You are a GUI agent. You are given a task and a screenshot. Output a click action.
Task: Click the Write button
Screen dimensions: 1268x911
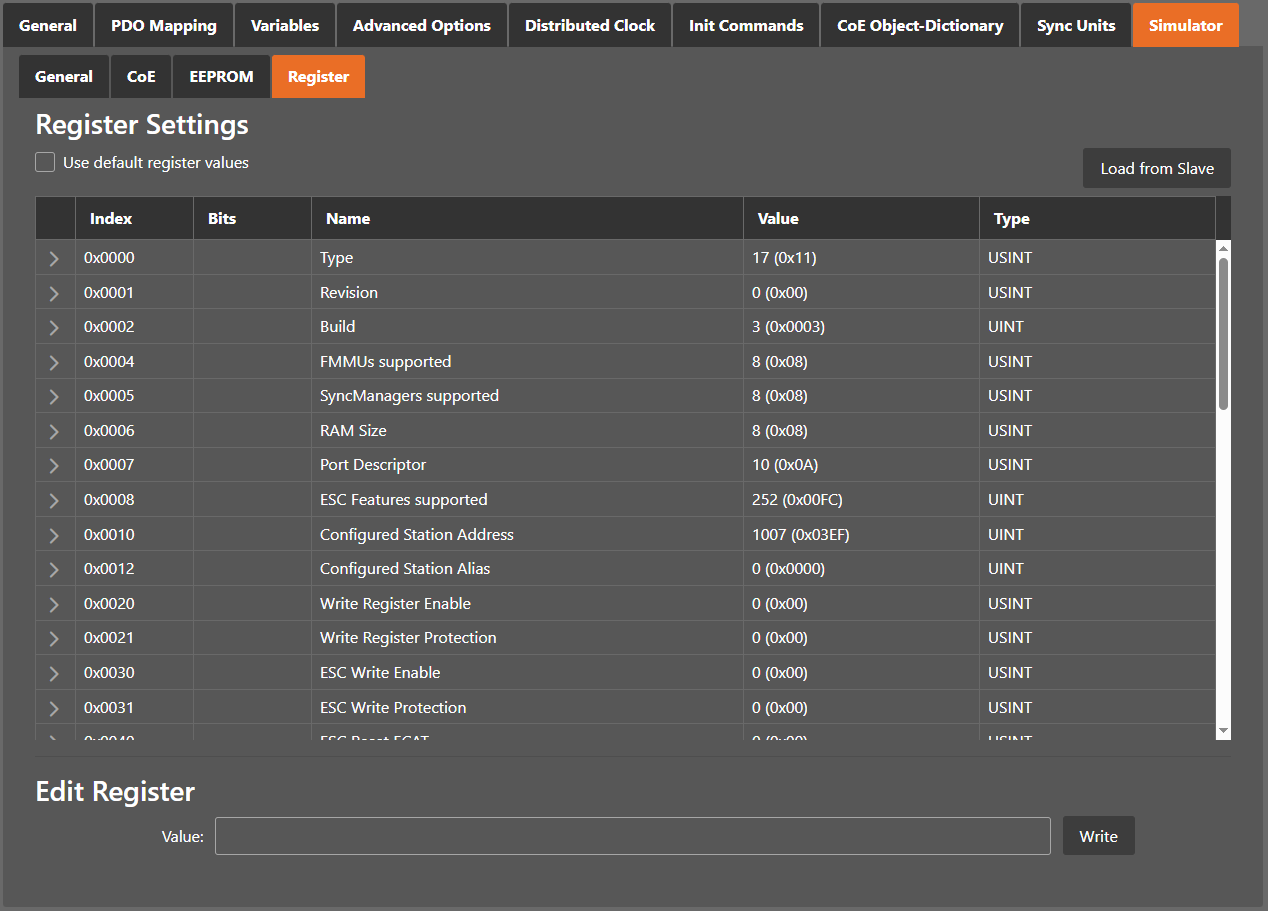(x=1099, y=836)
